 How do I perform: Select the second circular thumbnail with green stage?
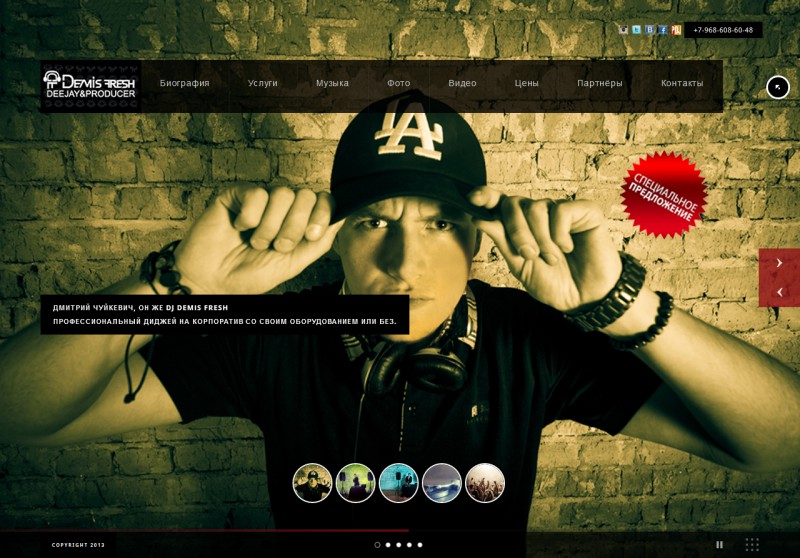pyautogui.click(x=356, y=483)
